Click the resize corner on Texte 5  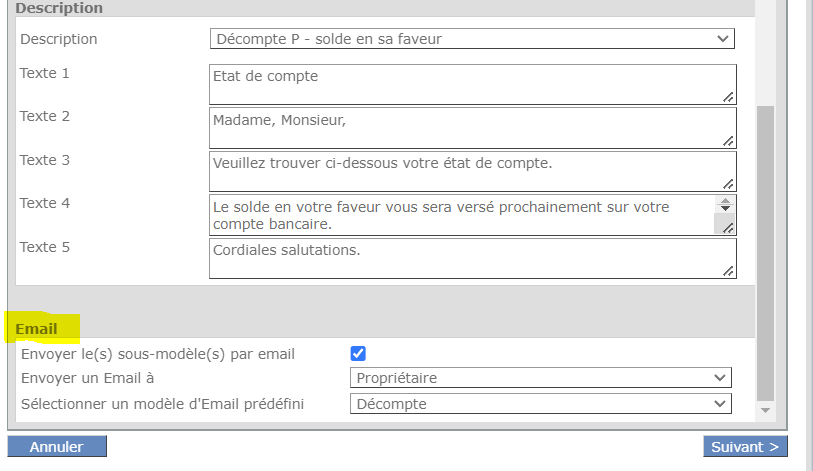(x=729, y=271)
